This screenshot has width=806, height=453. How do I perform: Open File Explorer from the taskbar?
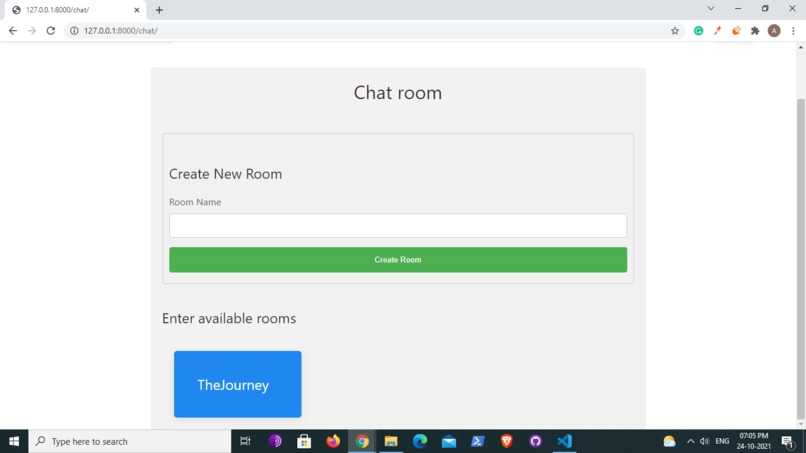(391, 441)
